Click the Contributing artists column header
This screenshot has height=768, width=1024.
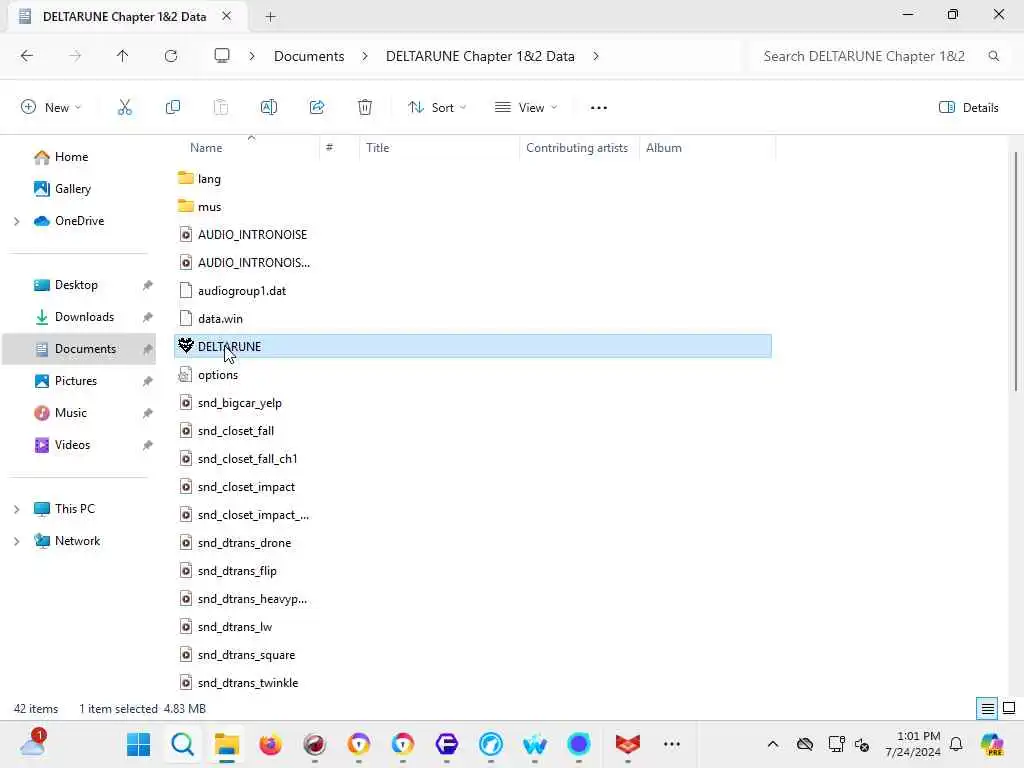[577, 148]
